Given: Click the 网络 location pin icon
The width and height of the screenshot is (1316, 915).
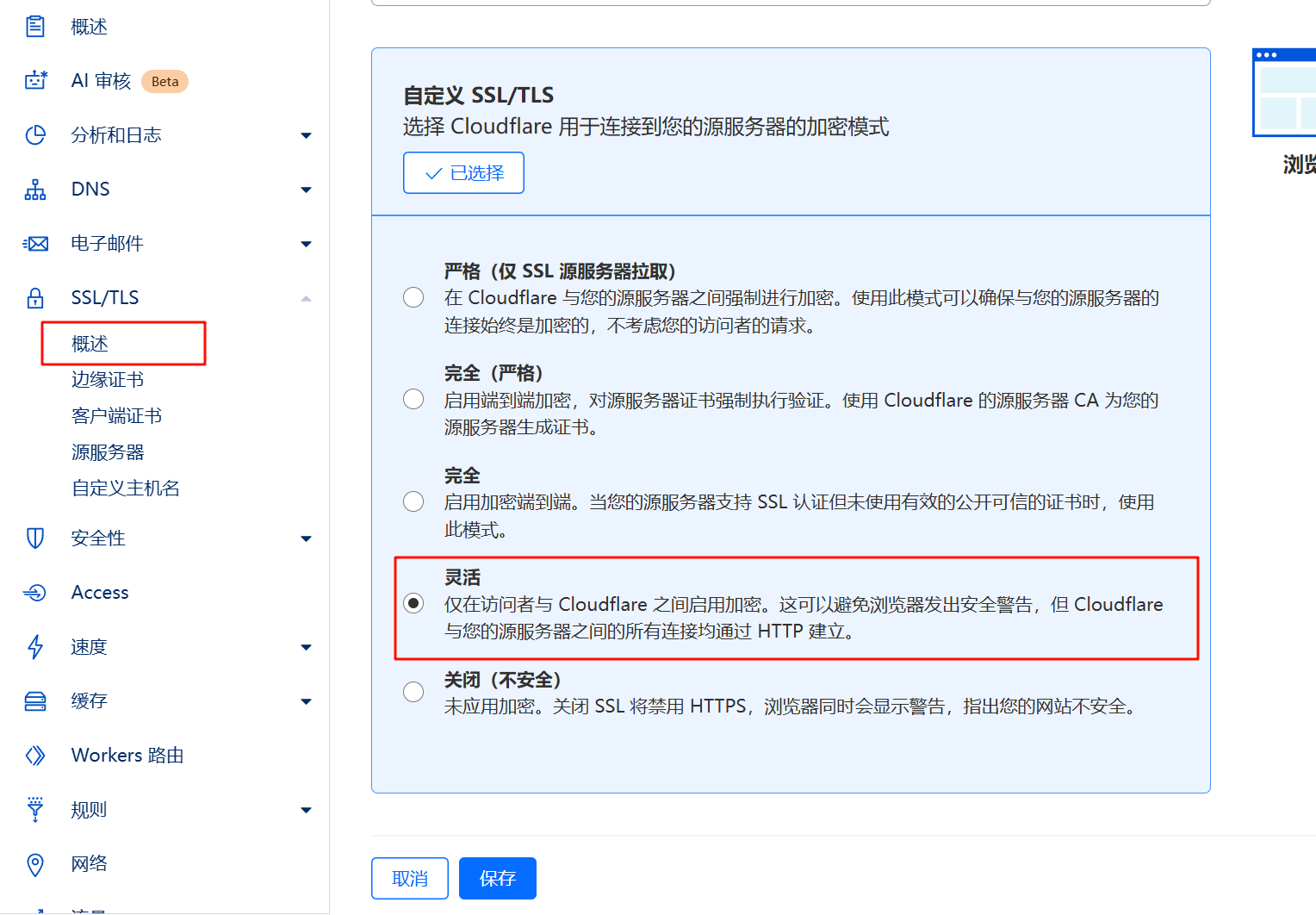Looking at the screenshot, I should click(x=35, y=863).
